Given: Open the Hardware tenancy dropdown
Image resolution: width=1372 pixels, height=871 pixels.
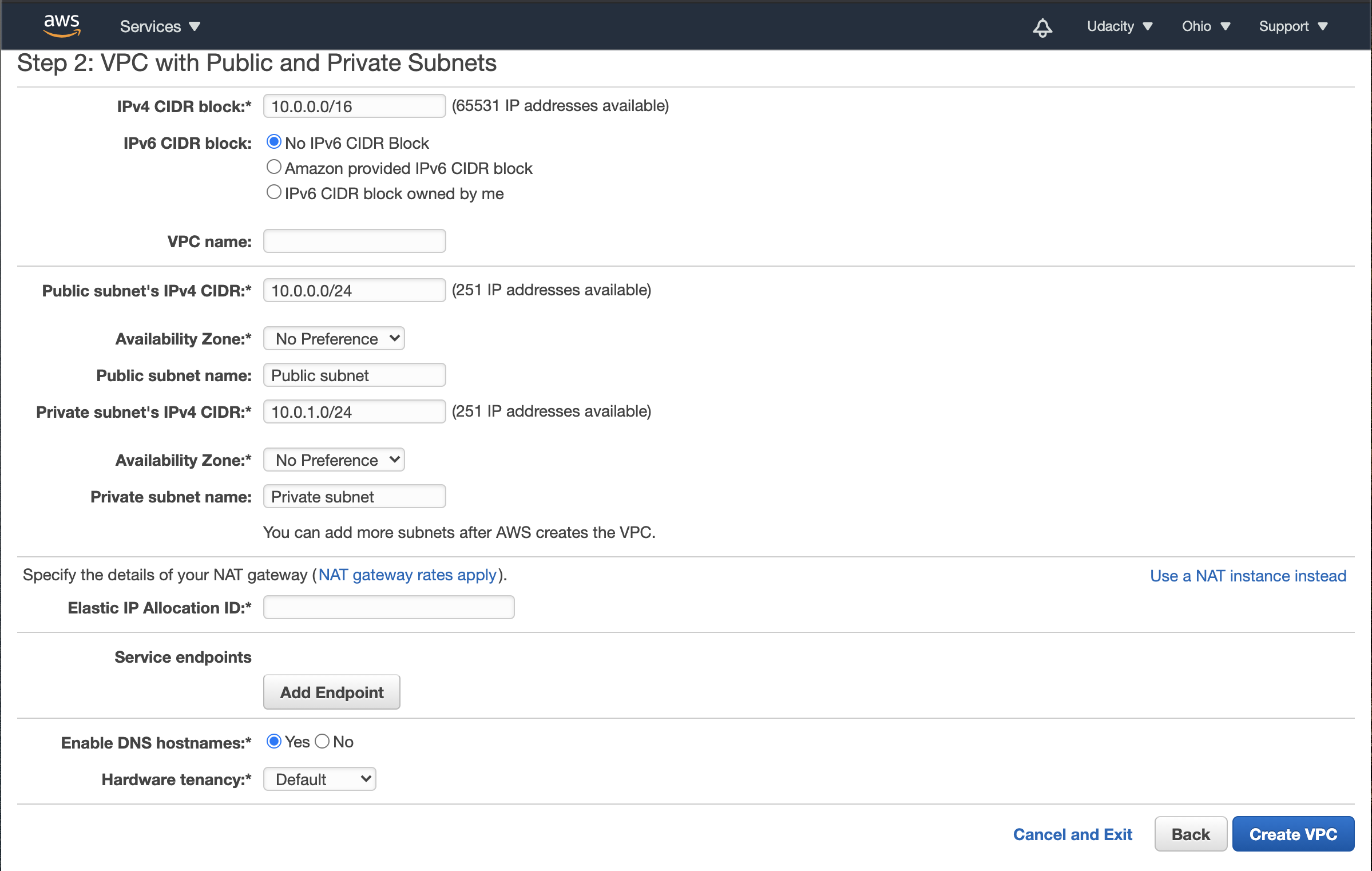Looking at the screenshot, I should [x=320, y=779].
